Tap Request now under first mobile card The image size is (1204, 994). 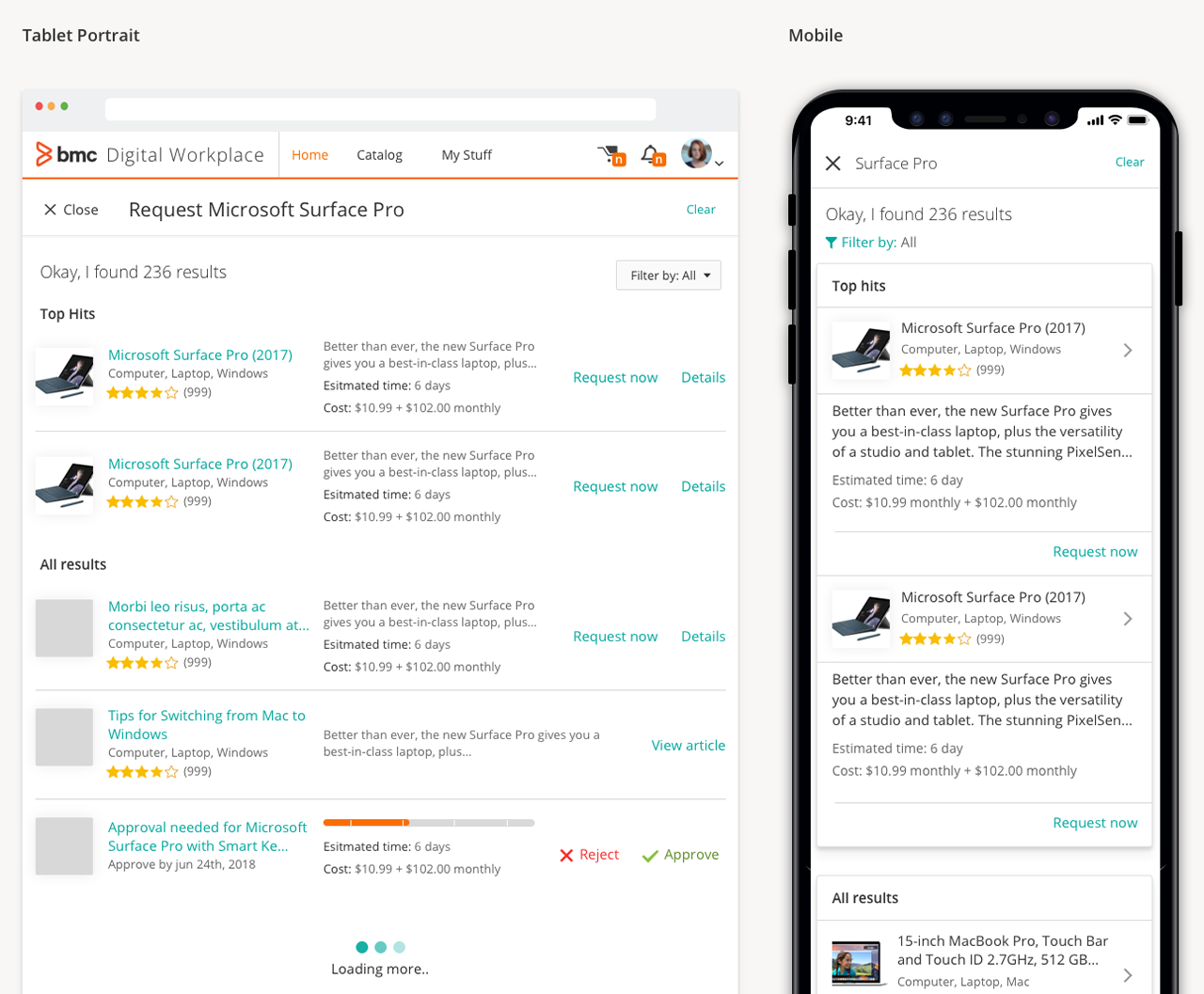pos(1095,552)
